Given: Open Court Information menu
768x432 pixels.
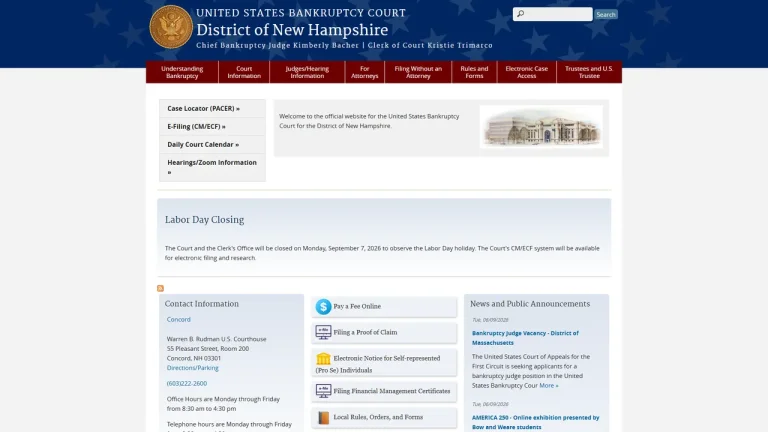Looking at the screenshot, I should [x=244, y=72].
